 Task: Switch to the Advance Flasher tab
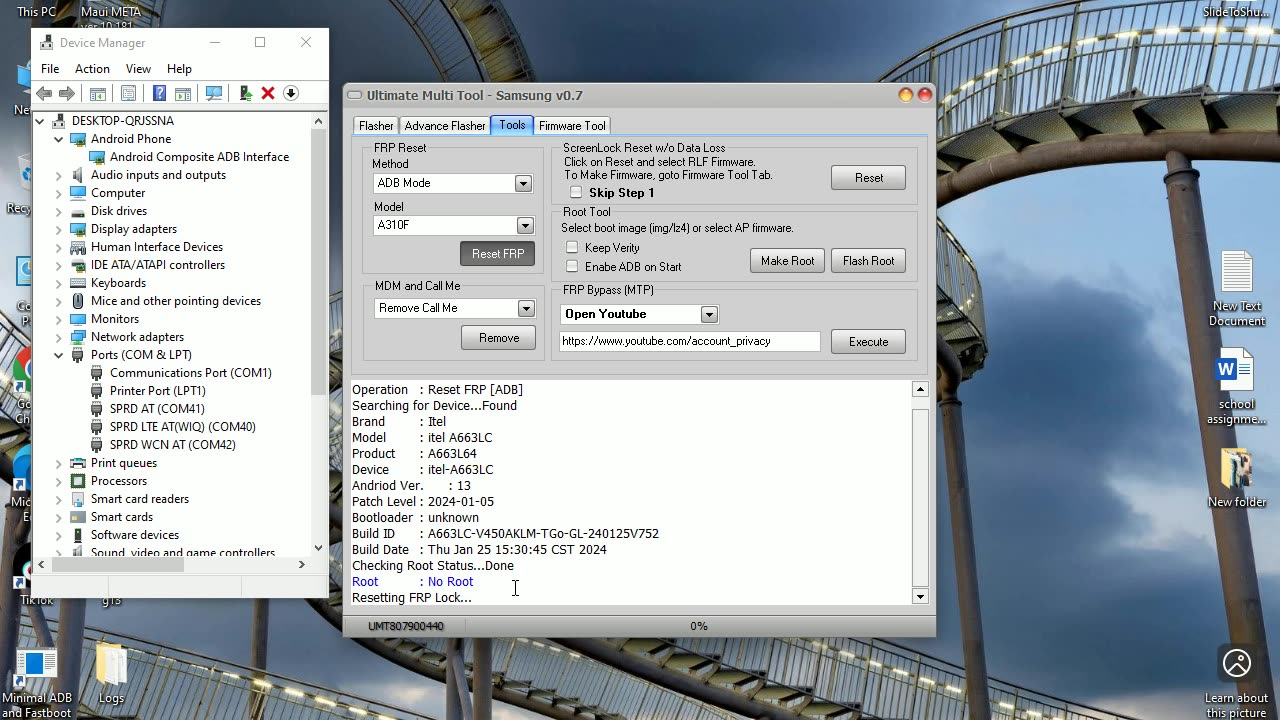(445, 126)
